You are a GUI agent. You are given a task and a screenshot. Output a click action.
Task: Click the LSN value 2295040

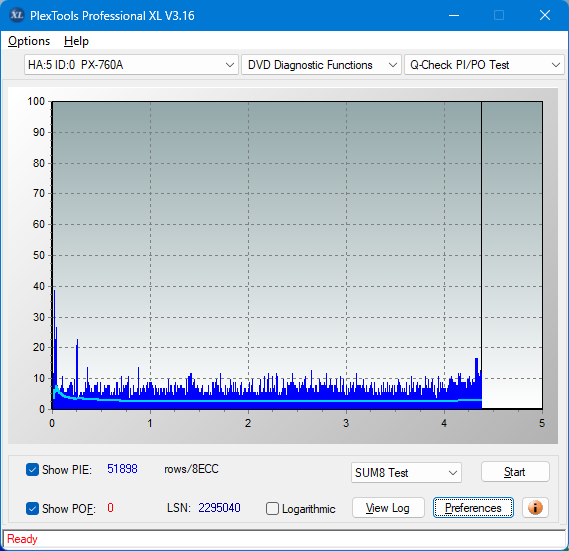point(219,508)
